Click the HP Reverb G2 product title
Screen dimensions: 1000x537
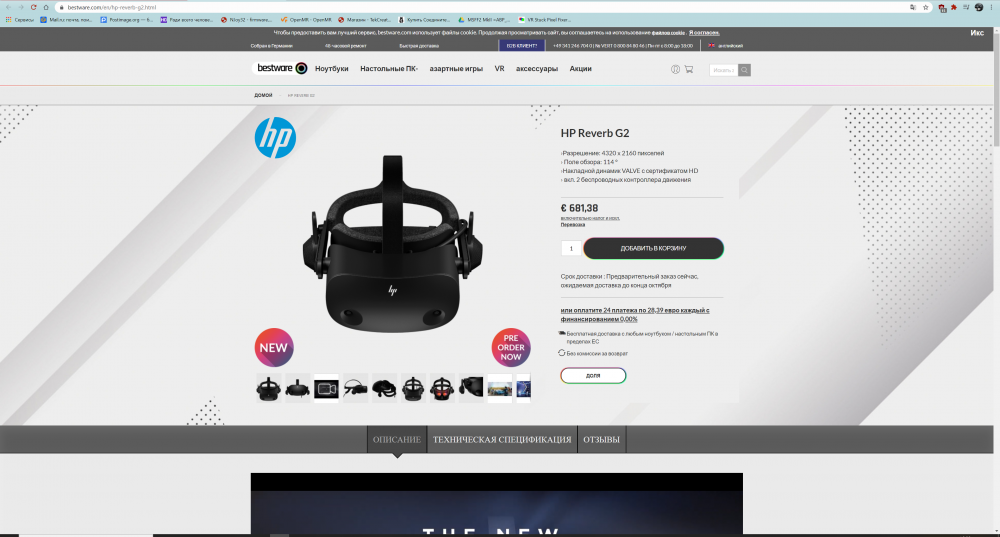point(595,133)
